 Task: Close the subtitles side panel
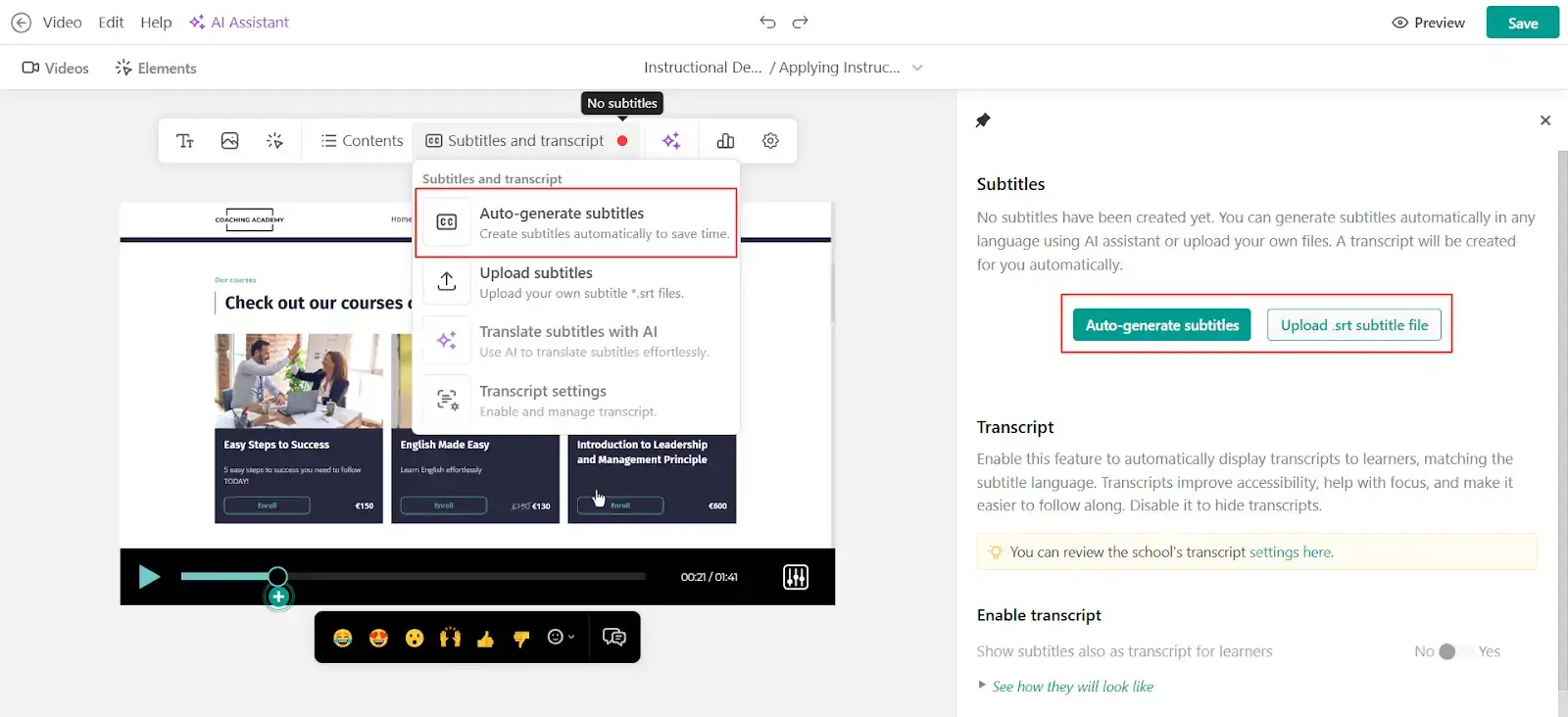pyautogui.click(x=1545, y=120)
